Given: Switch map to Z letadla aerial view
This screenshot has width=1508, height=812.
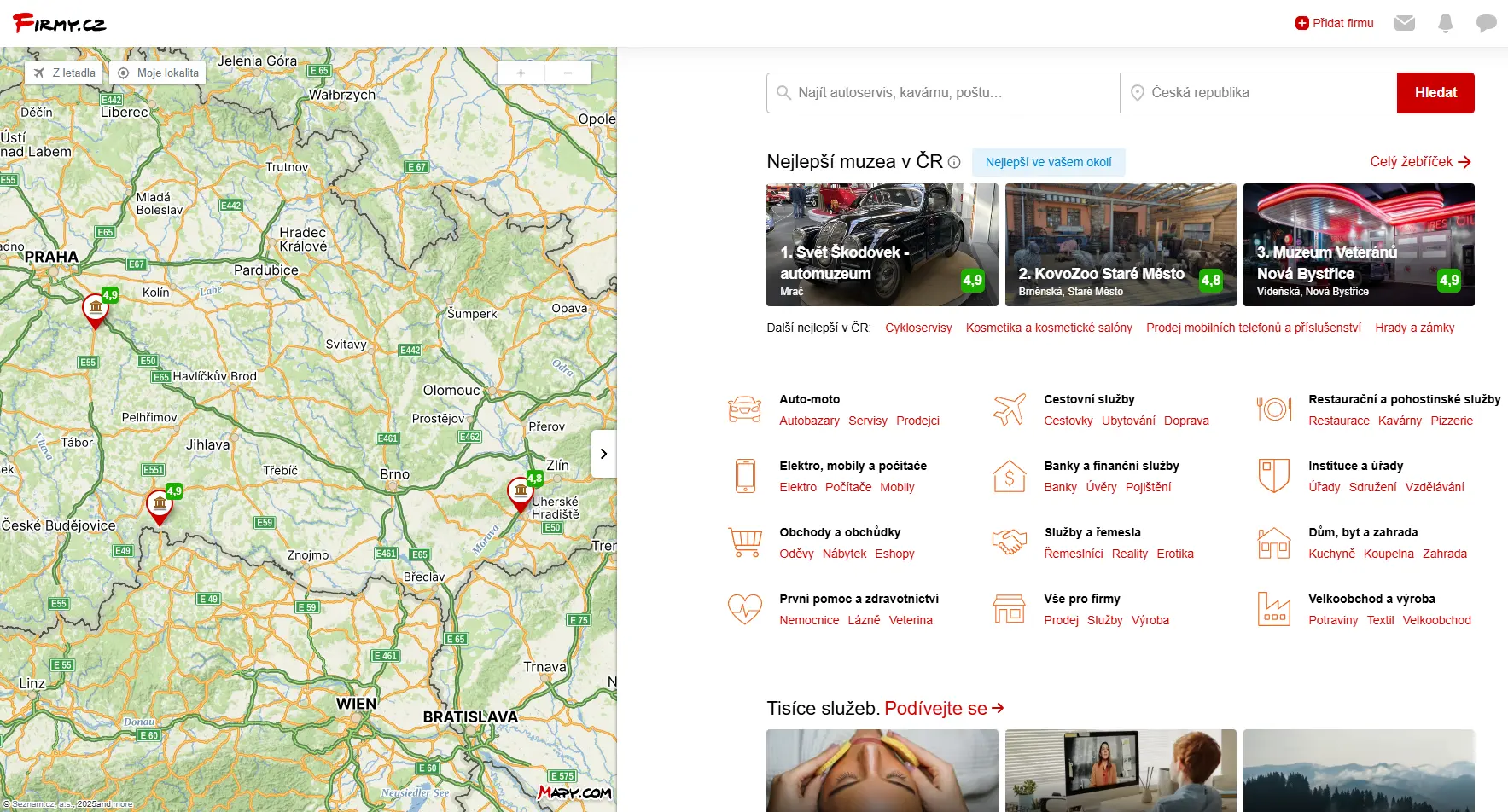Looking at the screenshot, I should pyautogui.click(x=64, y=72).
